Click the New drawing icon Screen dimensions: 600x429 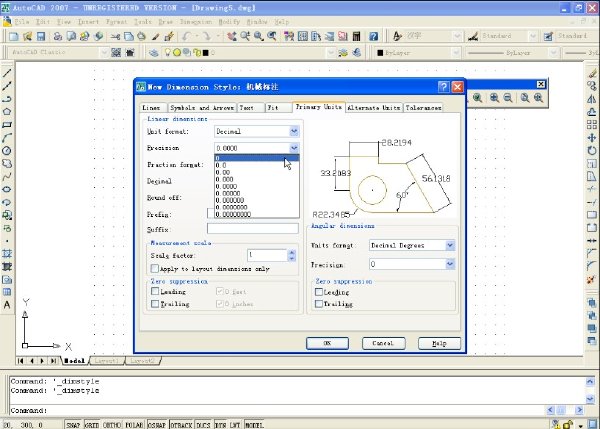[x=14, y=36]
